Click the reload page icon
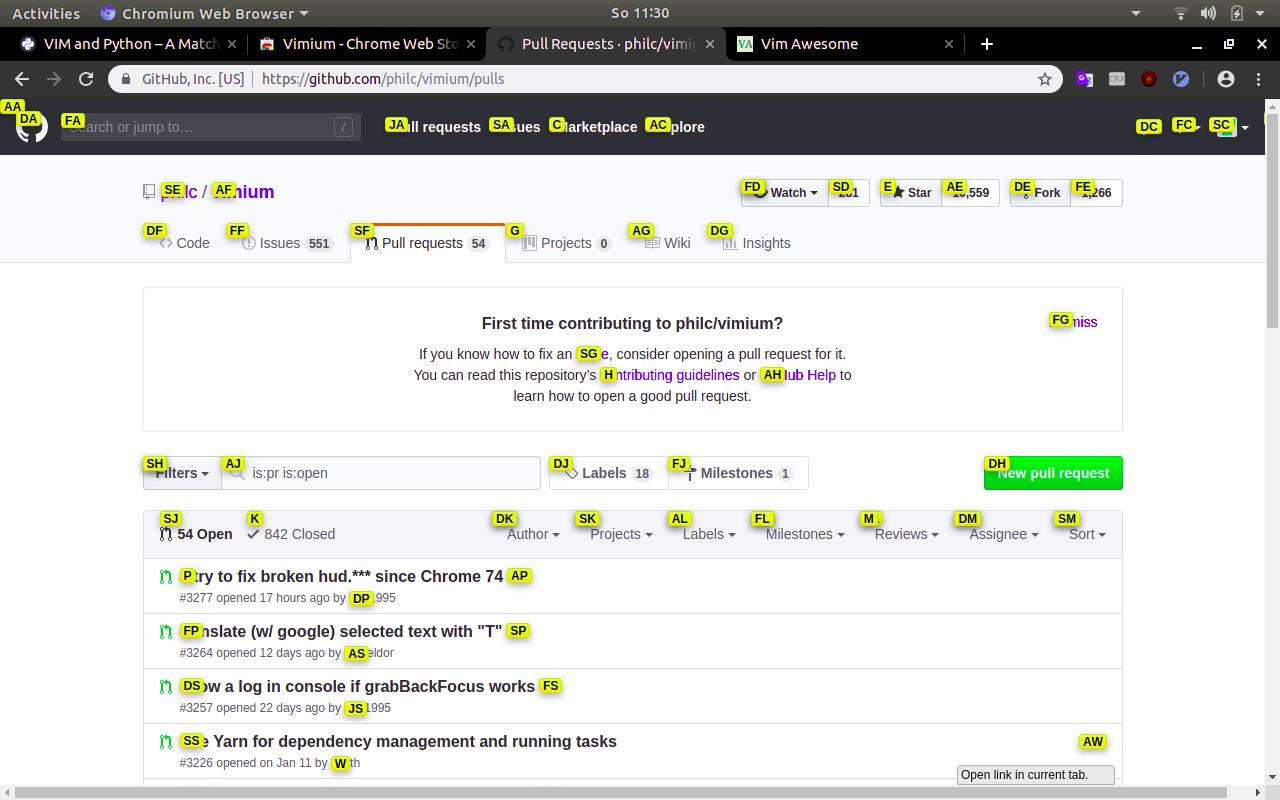This screenshot has width=1280, height=800. coord(86,78)
